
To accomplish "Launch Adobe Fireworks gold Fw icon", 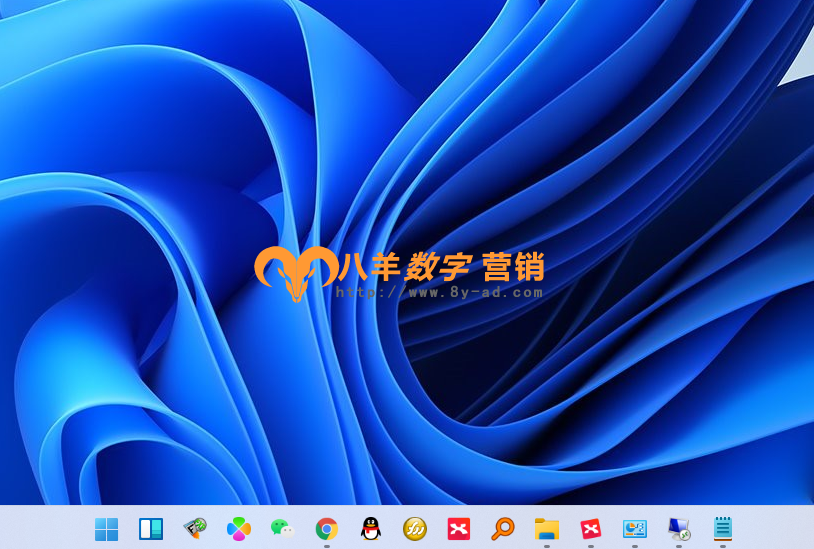I will tap(415, 529).
